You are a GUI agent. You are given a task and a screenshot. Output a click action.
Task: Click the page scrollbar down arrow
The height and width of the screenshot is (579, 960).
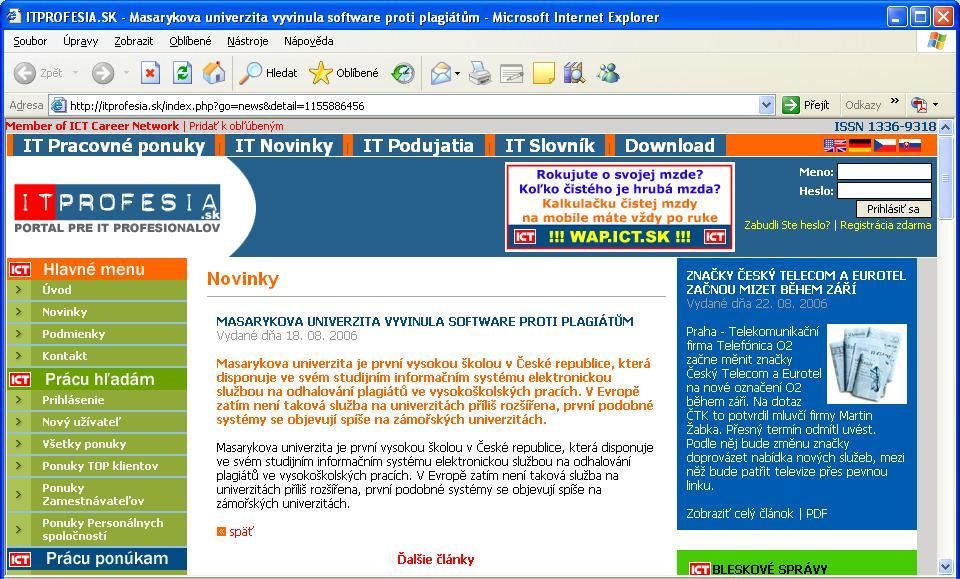(945, 566)
